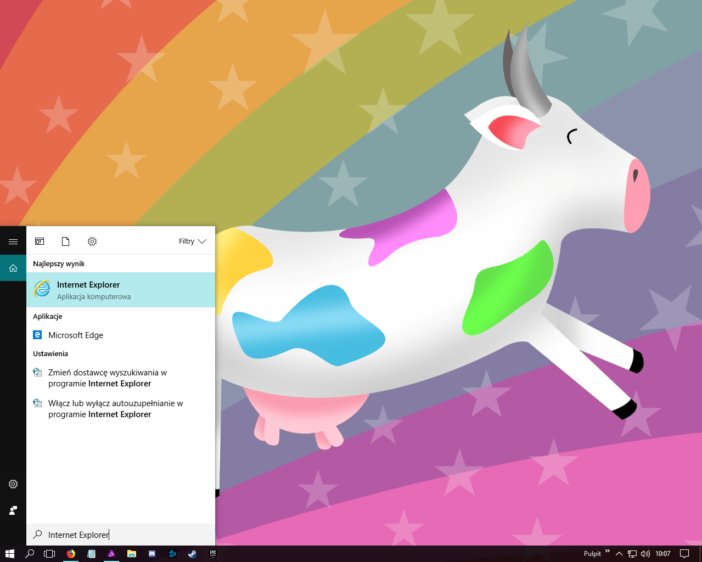The width and height of the screenshot is (702, 562).
Task: Click the 'Aplikacje' section heading
Action: point(47,316)
